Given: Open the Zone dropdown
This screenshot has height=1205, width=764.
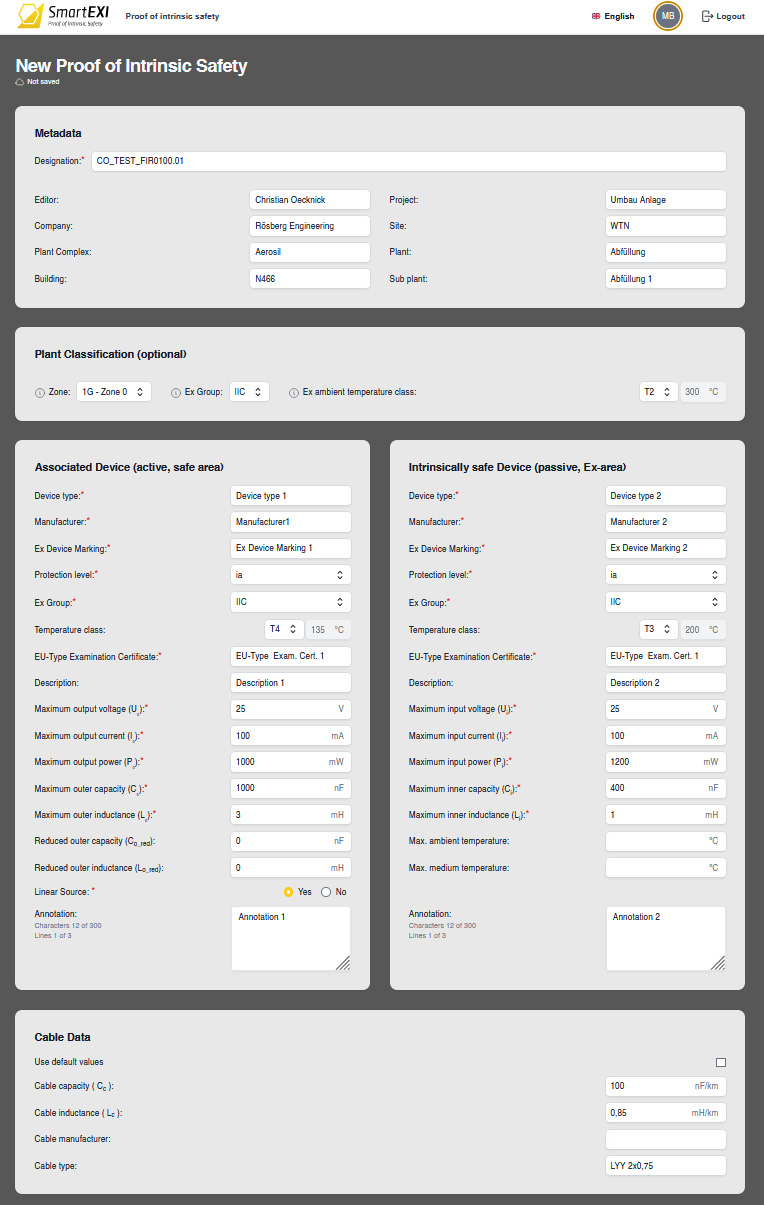Looking at the screenshot, I should [x=114, y=392].
